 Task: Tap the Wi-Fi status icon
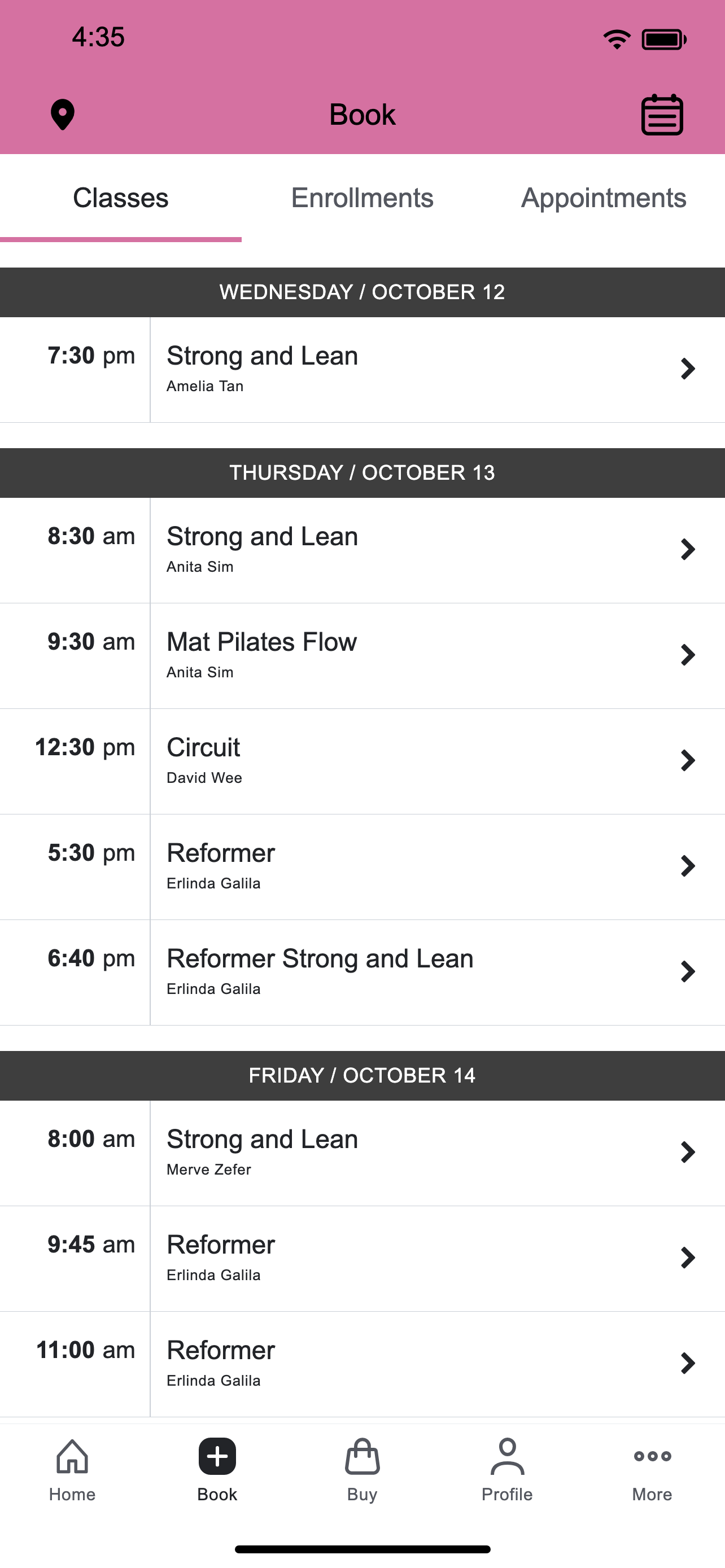coord(617,40)
